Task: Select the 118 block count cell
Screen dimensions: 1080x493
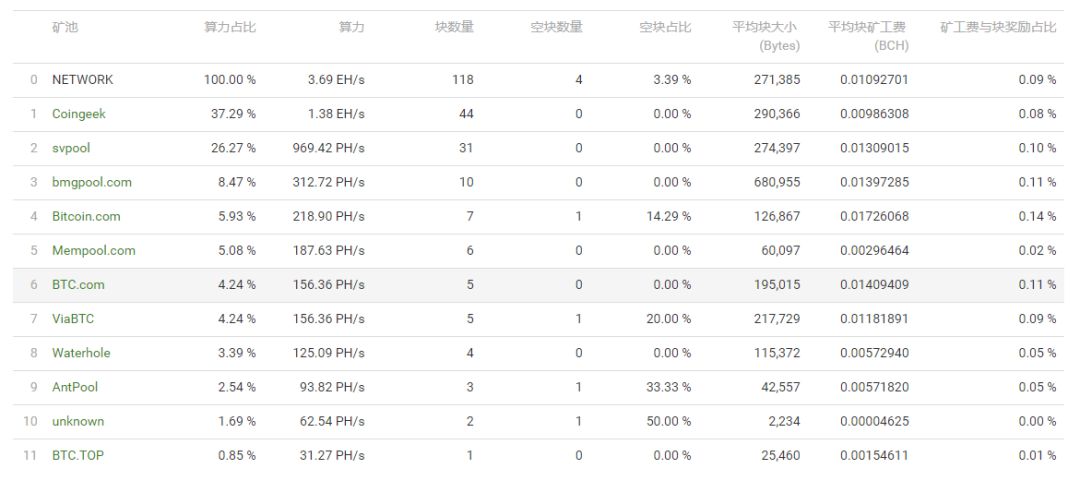Action: (x=463, y=80)
